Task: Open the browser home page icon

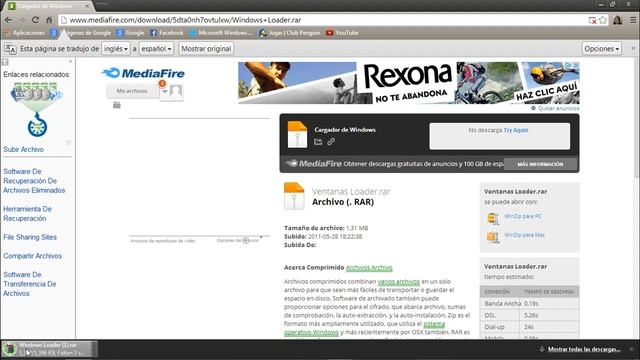Action: (49, 20)
